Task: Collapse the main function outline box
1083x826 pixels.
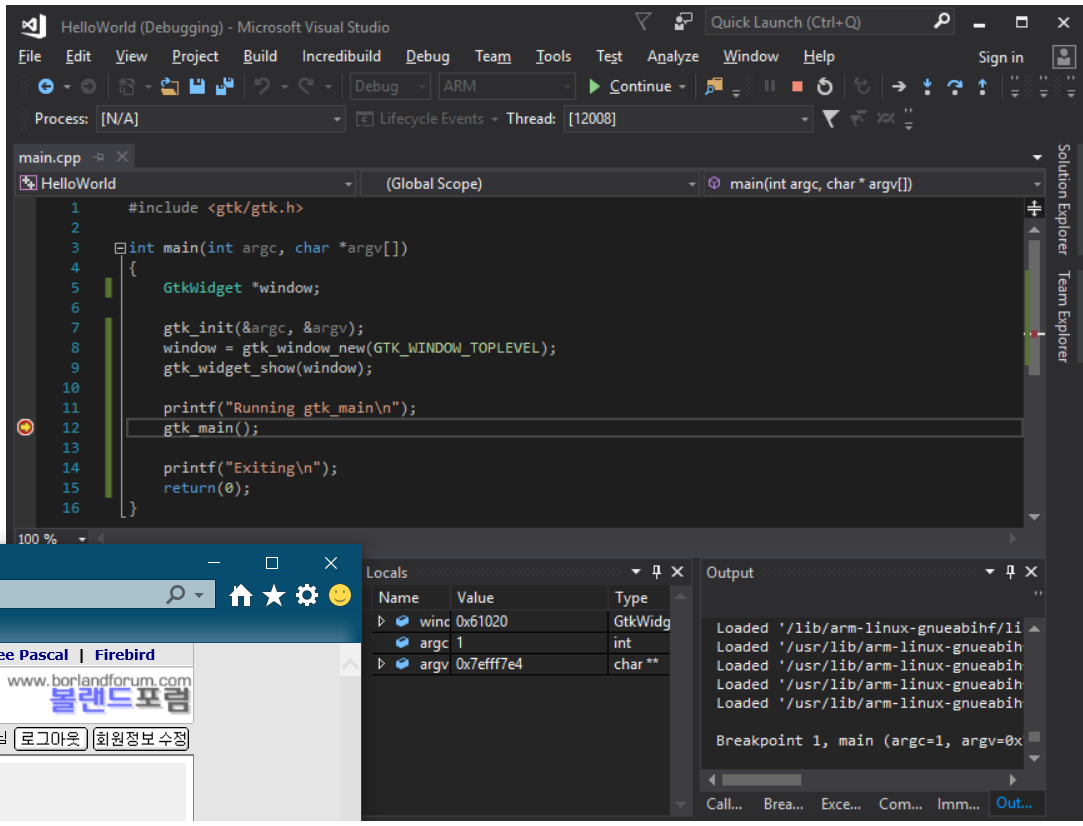Action: coord(120,248)
